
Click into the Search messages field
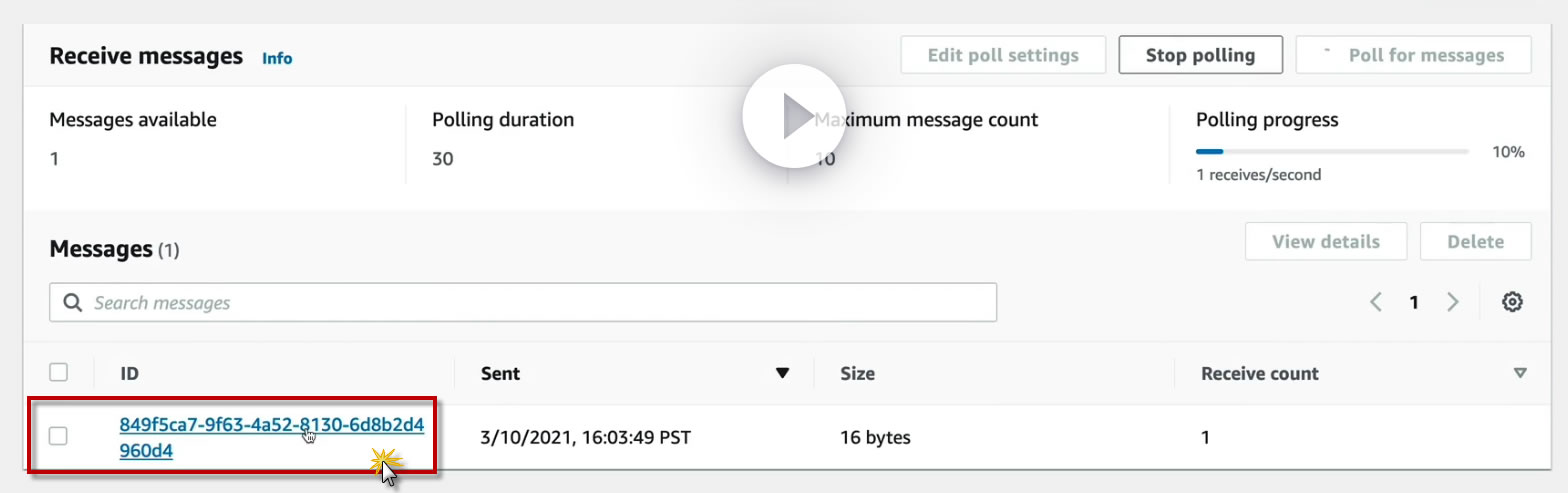coord(540,302)
